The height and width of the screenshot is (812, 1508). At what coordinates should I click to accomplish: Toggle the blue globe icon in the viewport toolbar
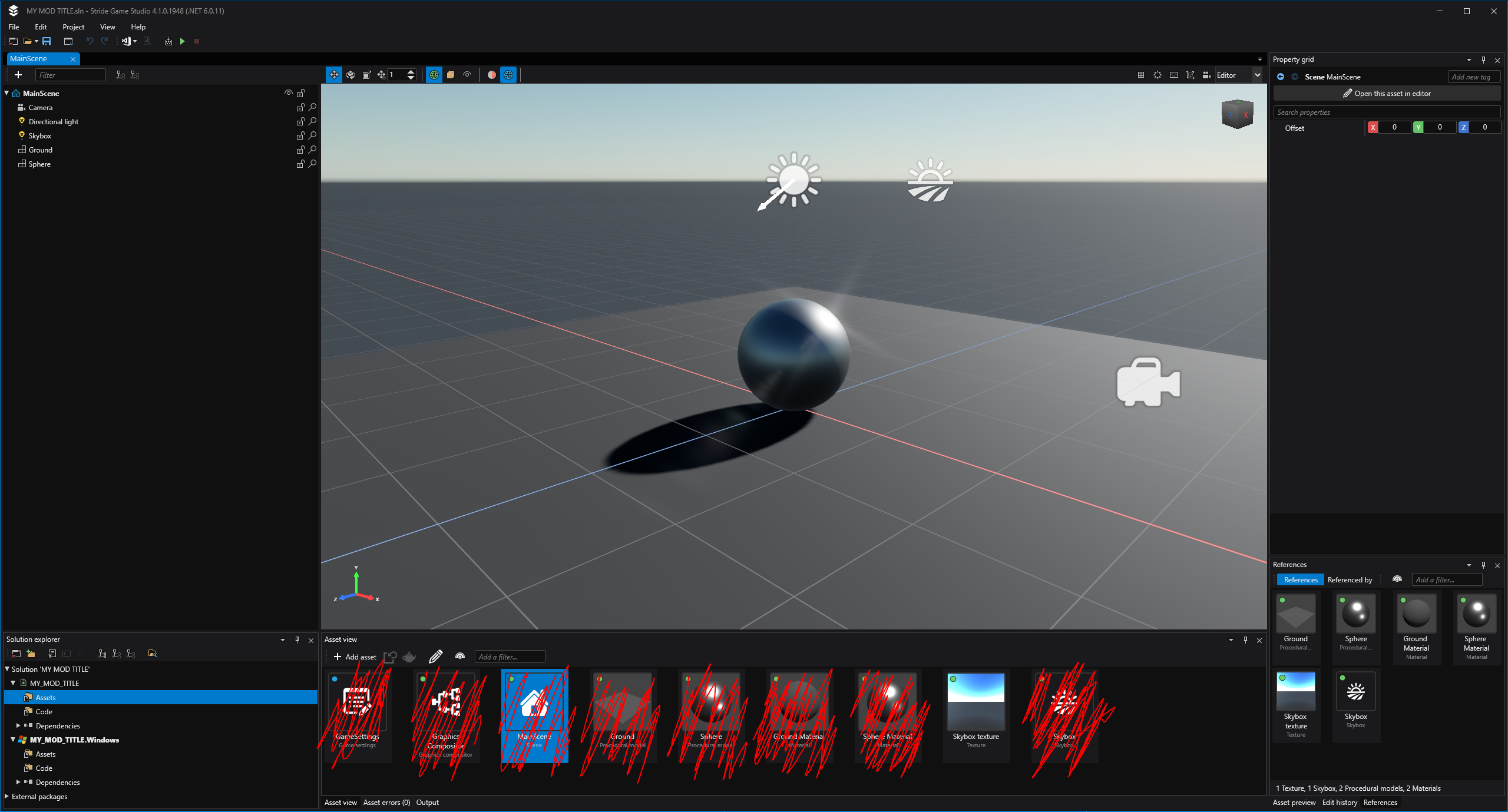(508, 75)
